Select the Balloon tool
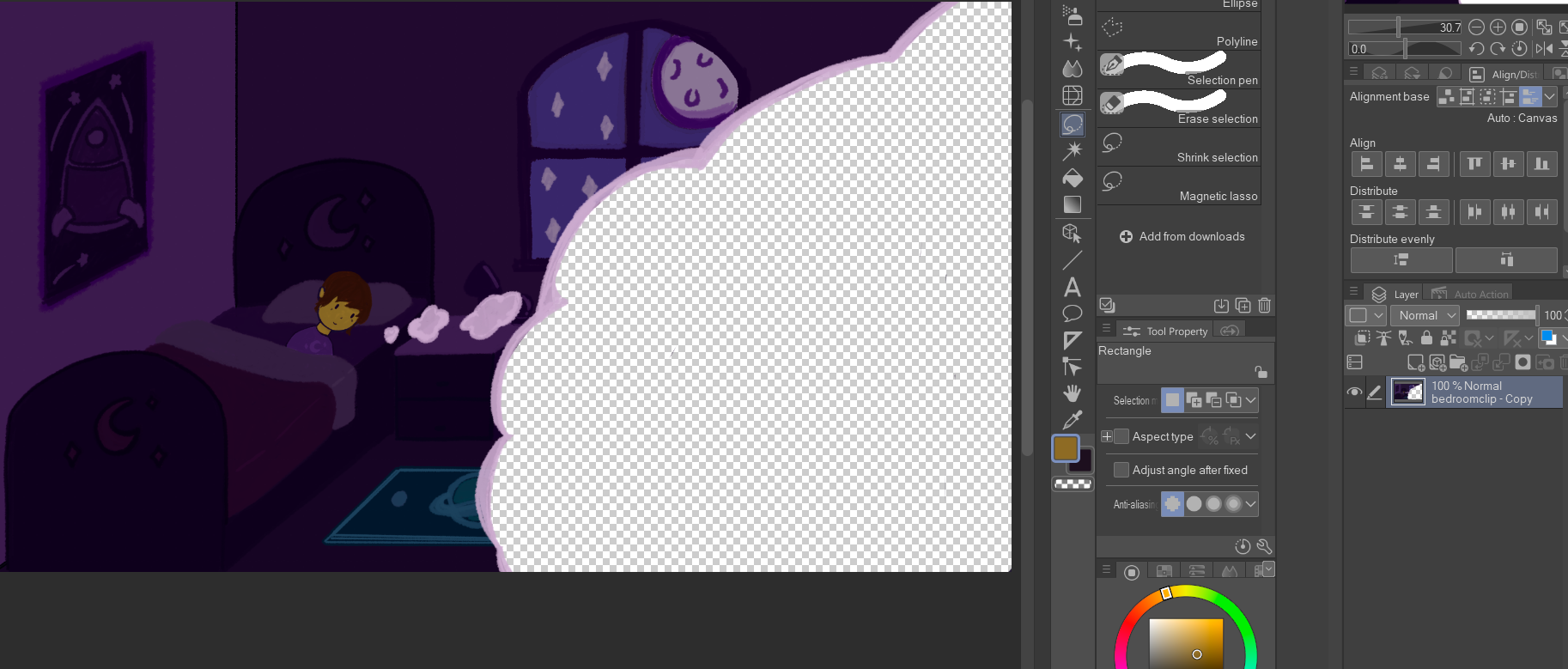The height and width of the screenshot is (669, 1568). click(1073, 313)
